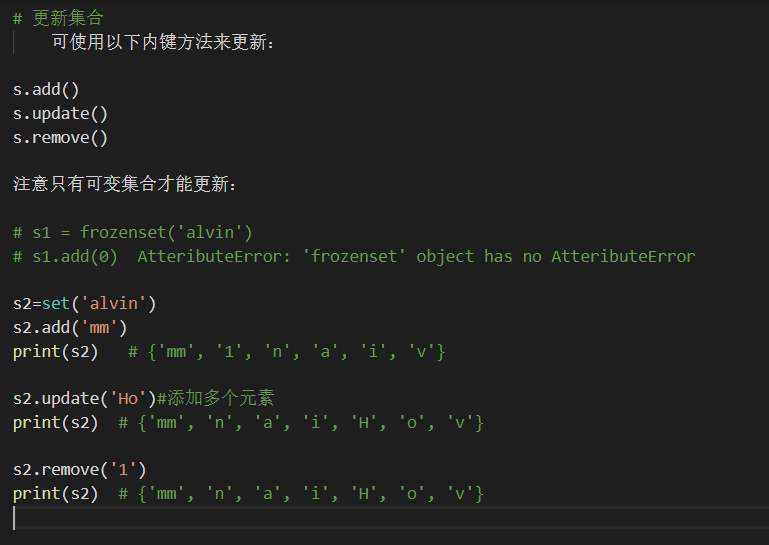The height and width of the screenshot is (545, 769).
Task: Click the 'alvin' string in s2=set line
Action: coord(114,304)
